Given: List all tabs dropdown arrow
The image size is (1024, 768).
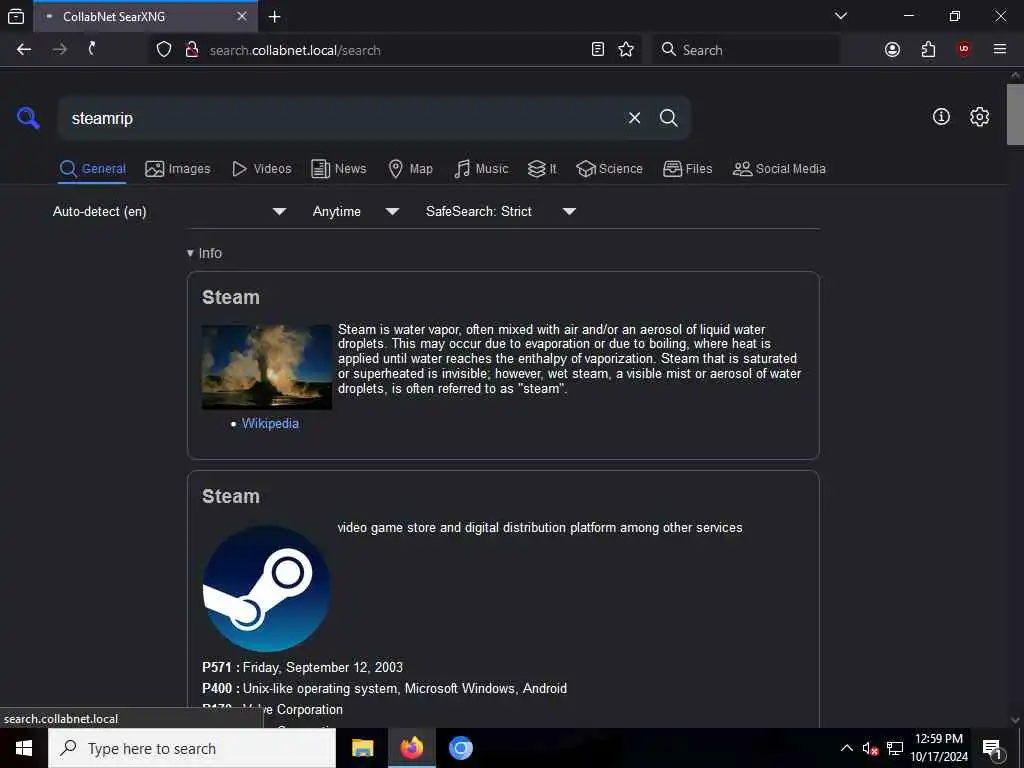Looking at the screenshot, I should click(841, 16).
